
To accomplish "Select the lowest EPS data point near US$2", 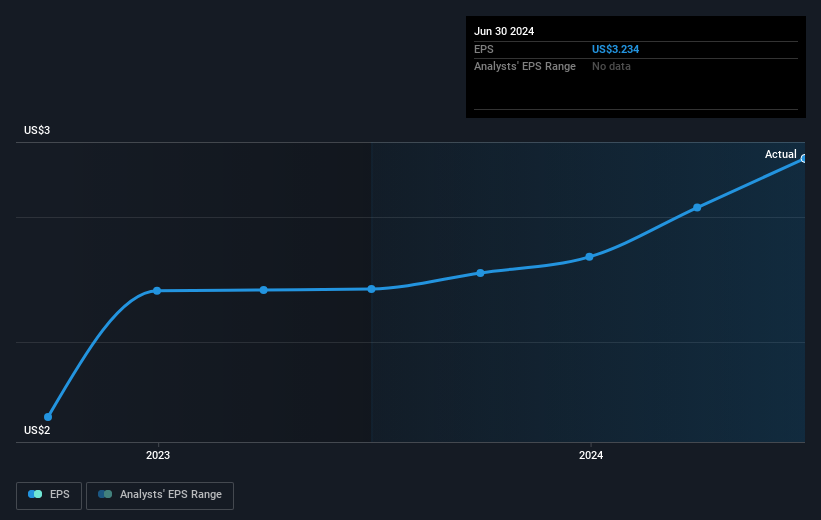I will 48,417.
